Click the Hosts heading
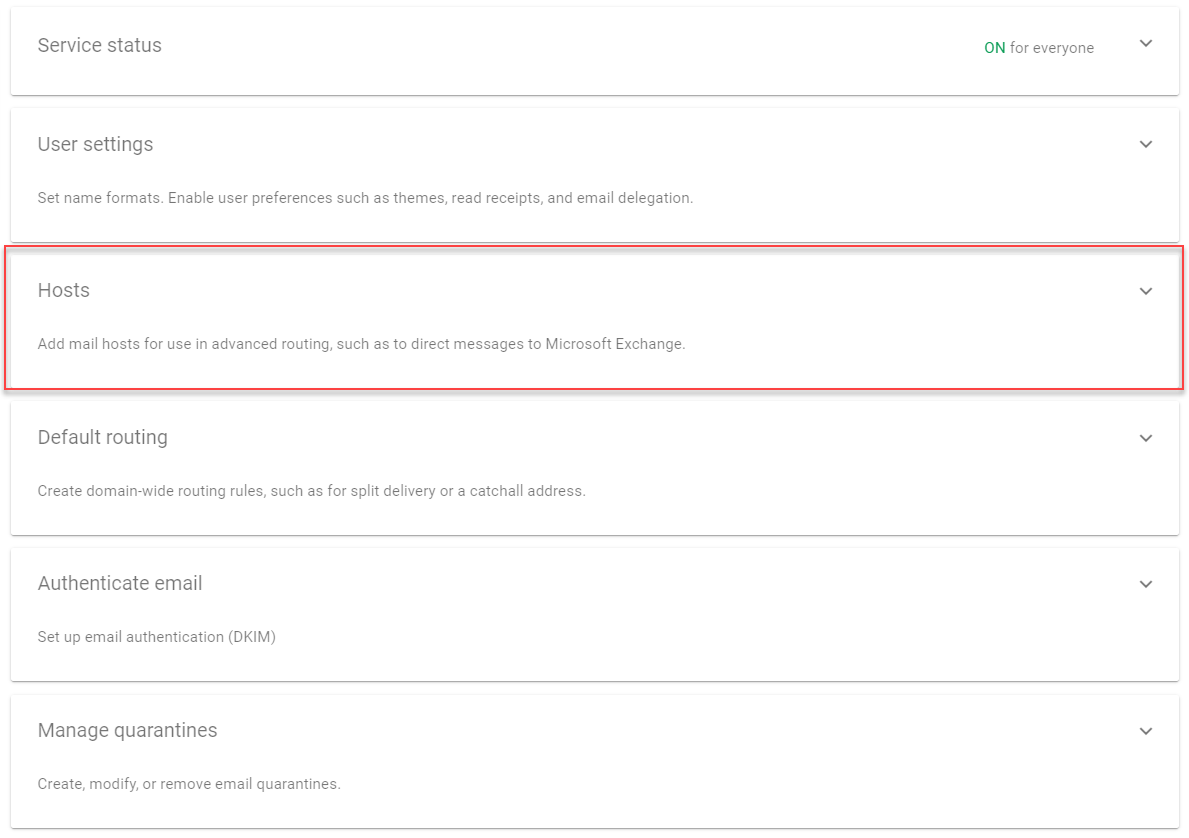Screen dimensions: 1189x838 pyautogui.click(x=63, y=291)
